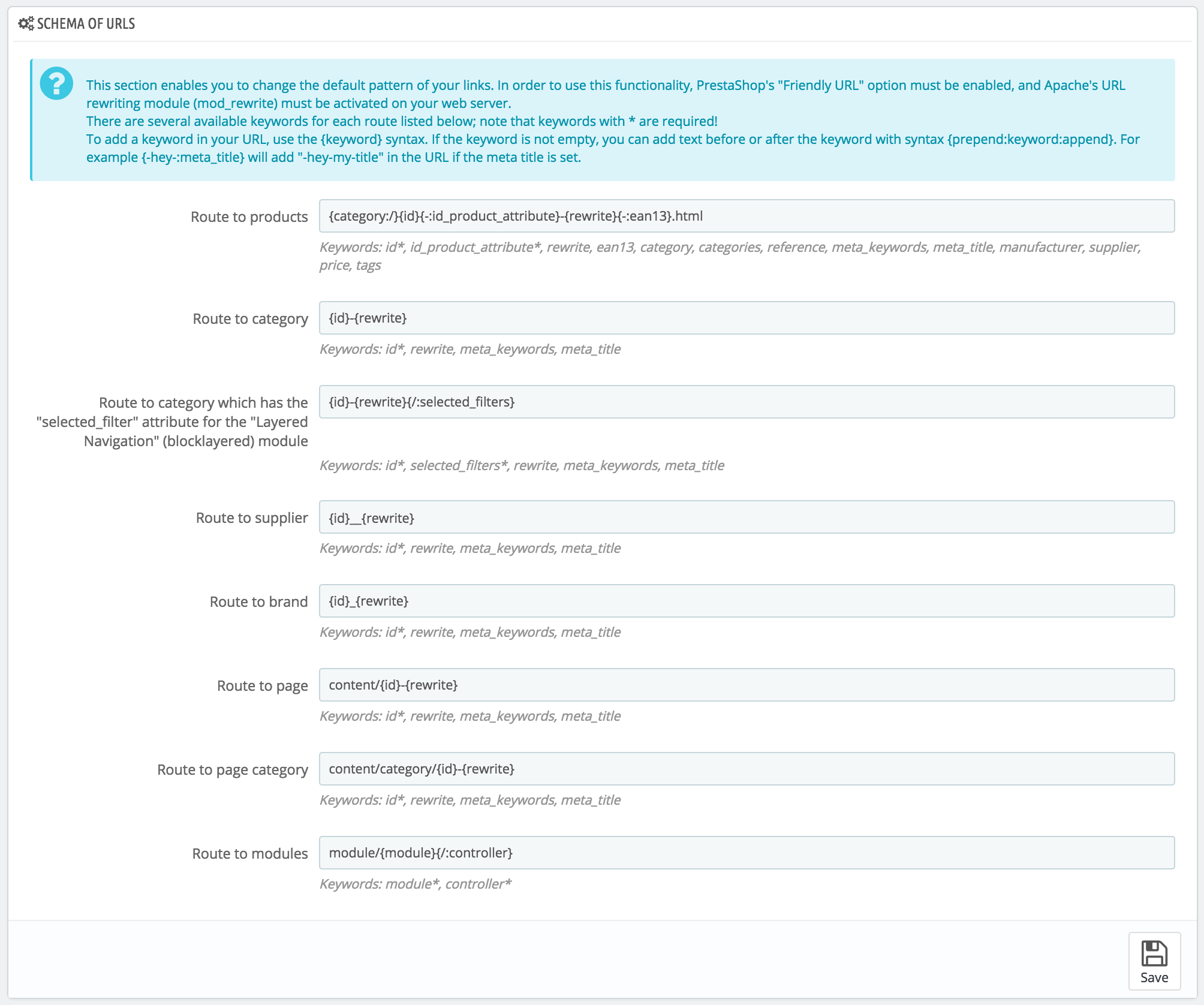
Task: Click the help question mark icon
Action: [x=56, y=82]
